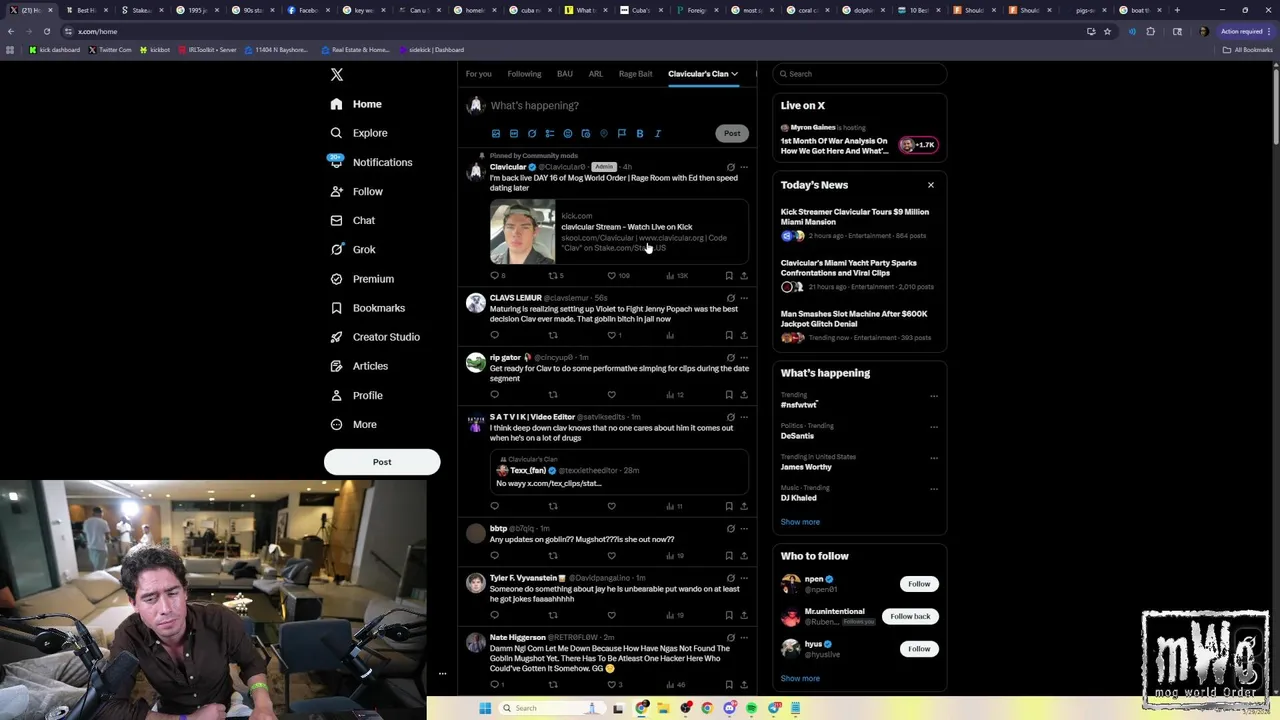1280x720 pixels.
Task: Open emoji picker in the composer
Action: (568, 134)
